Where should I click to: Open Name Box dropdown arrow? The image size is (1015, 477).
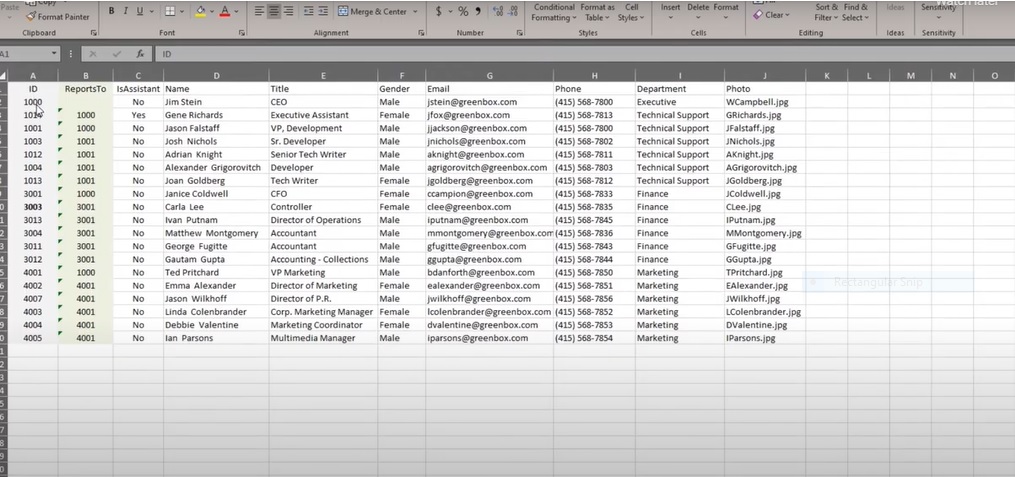point(53,54)
